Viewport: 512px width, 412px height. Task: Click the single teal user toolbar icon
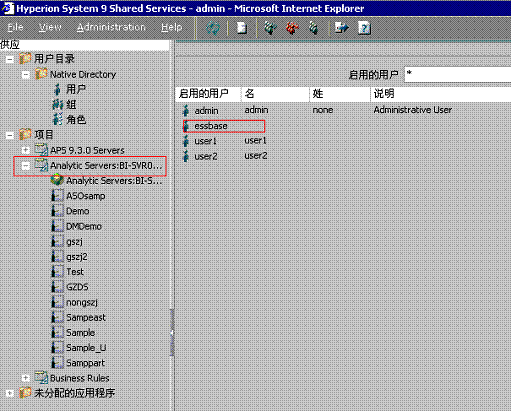pyautogui.click(x=313, y=28)
